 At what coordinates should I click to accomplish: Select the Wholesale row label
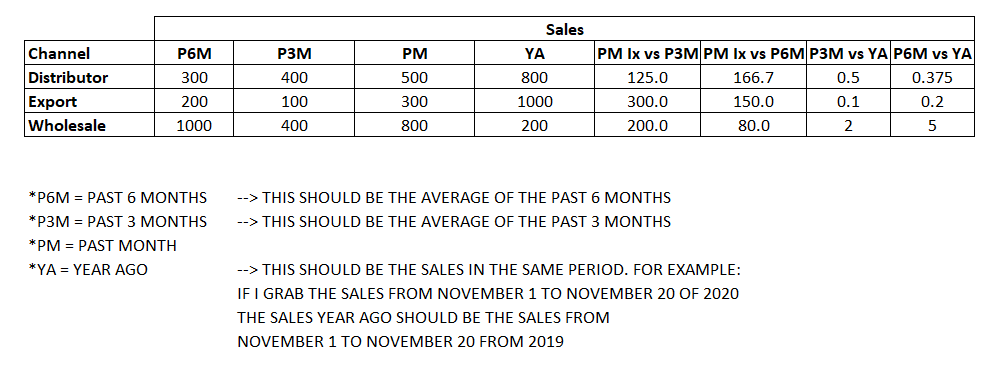[x=90, y=125]
